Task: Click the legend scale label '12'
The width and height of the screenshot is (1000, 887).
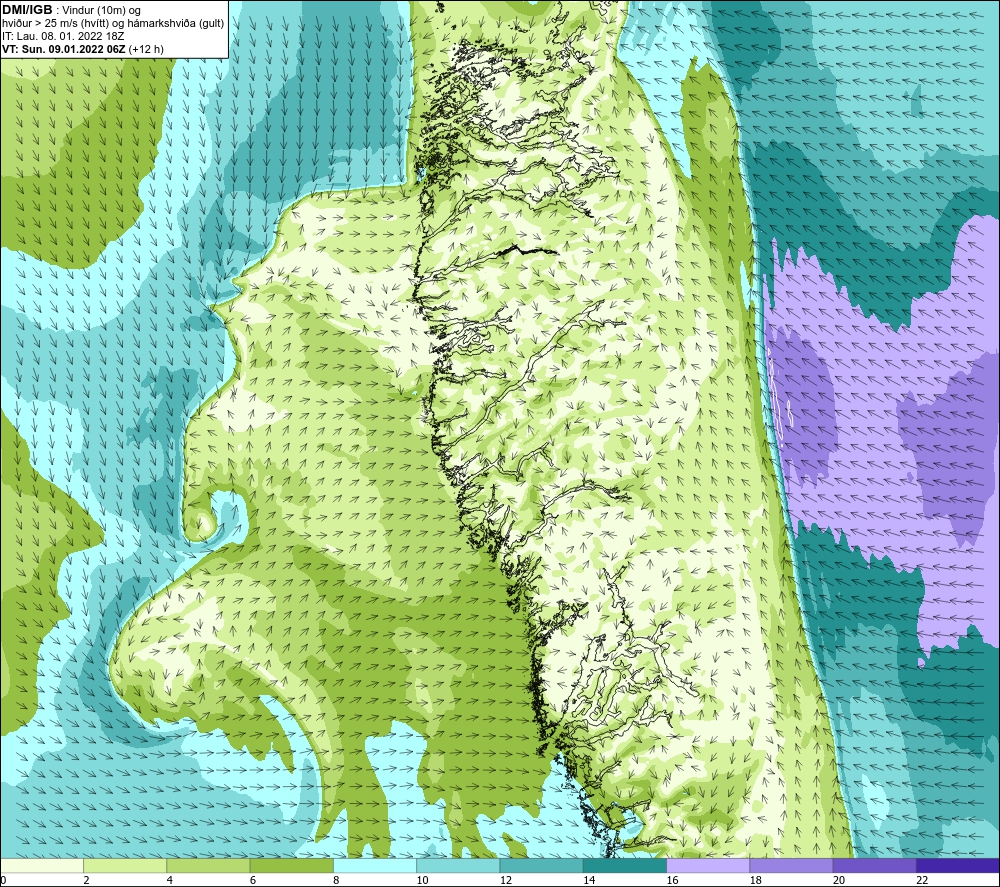Action: point(506,880)
